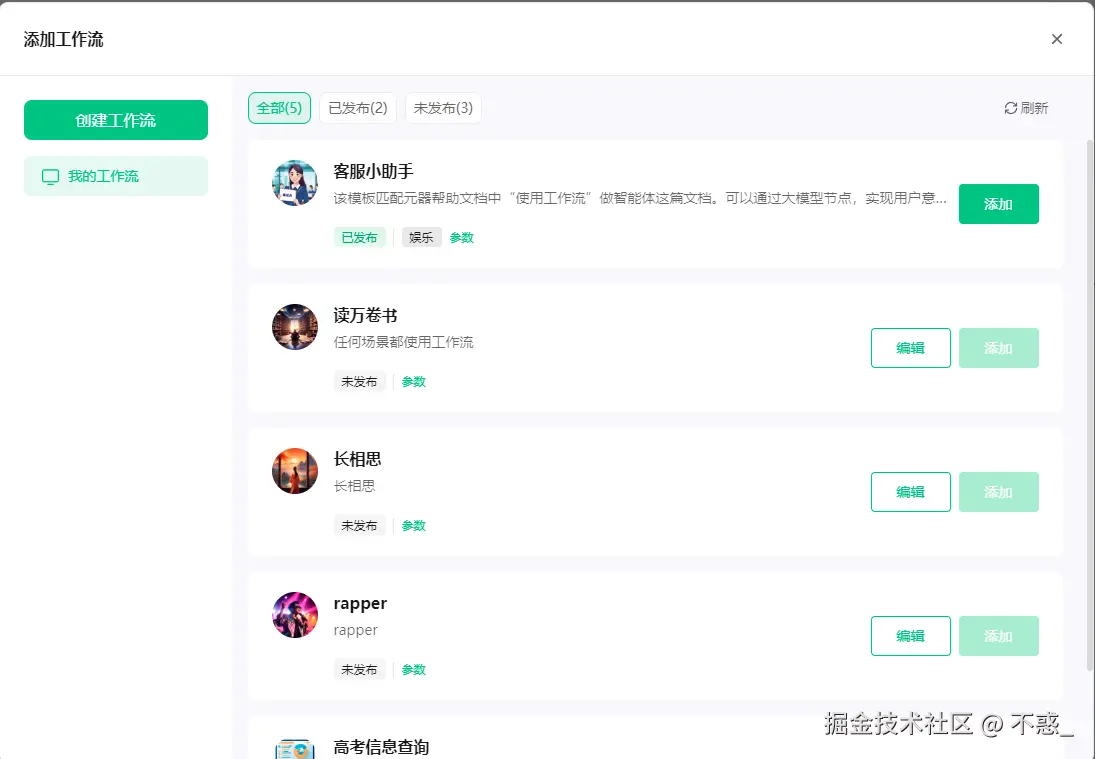Switch to the 已发布(2) filter tab
The width and height of the screenshot is (1095, 759).
357,109
